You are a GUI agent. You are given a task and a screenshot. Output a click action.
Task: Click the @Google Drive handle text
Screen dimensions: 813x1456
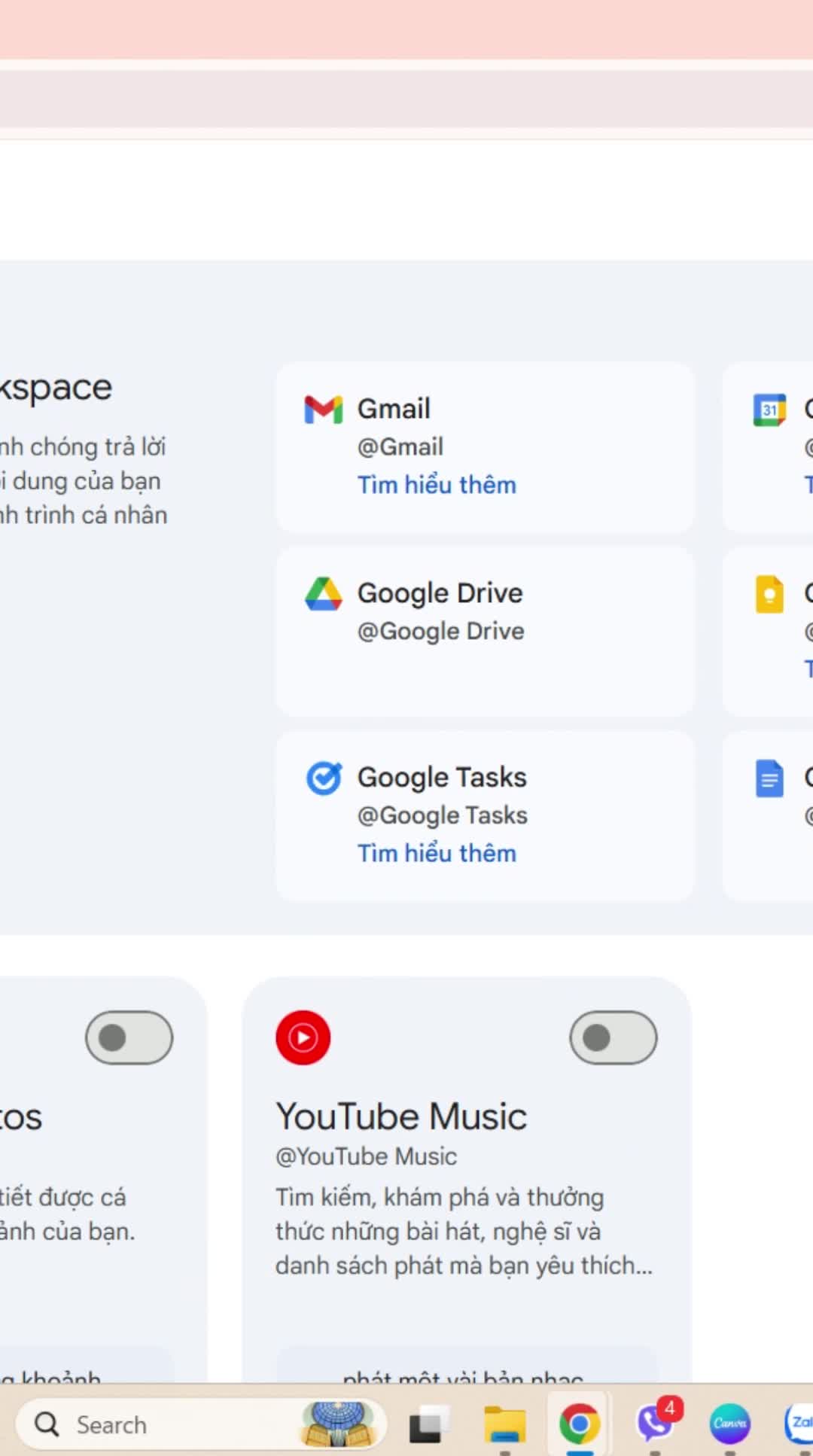pyautogui.click(x=441, y=631)
